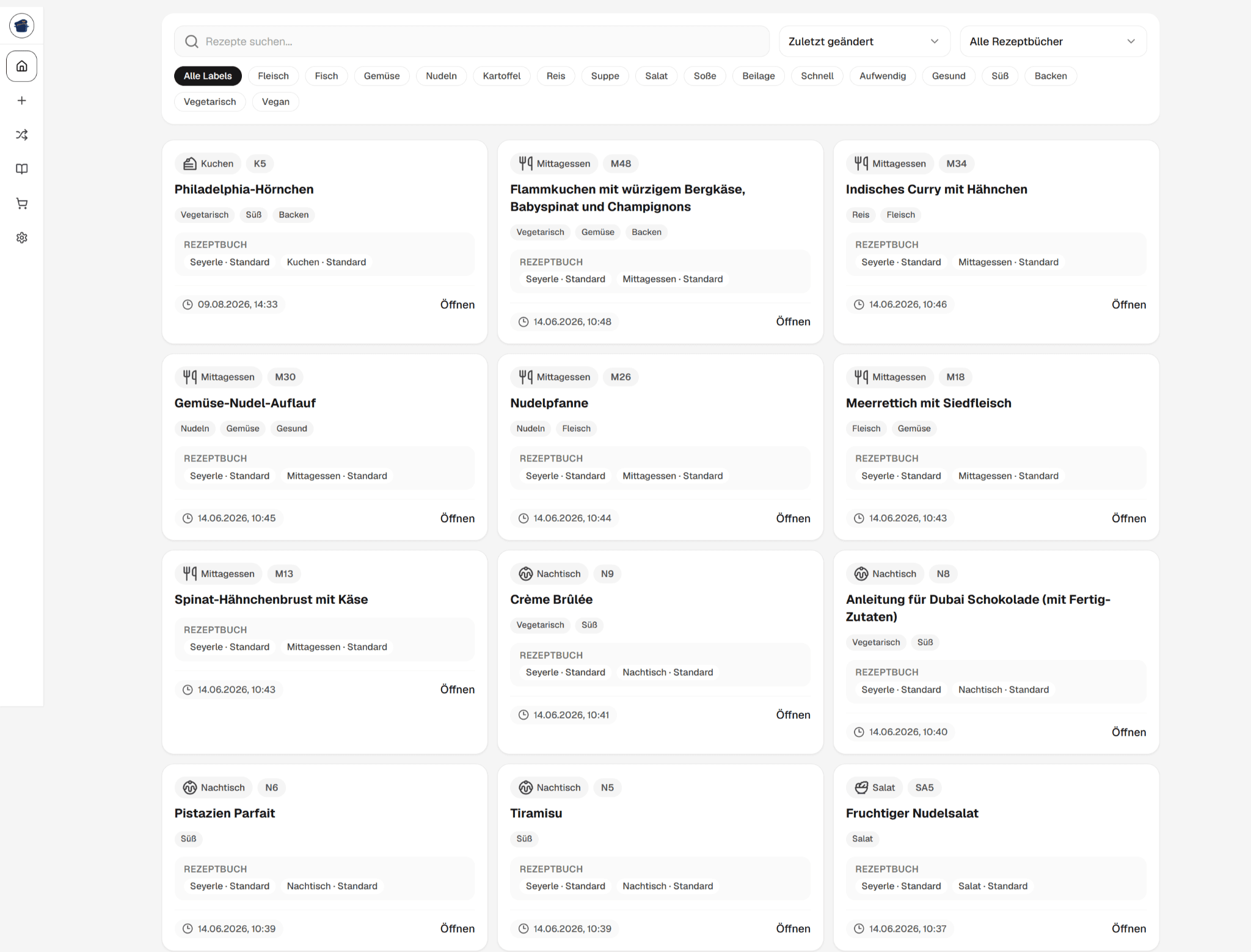Toggle the Gesund label filter
Viewport: 1251px width, 952px height.
(x=948, y=76)
